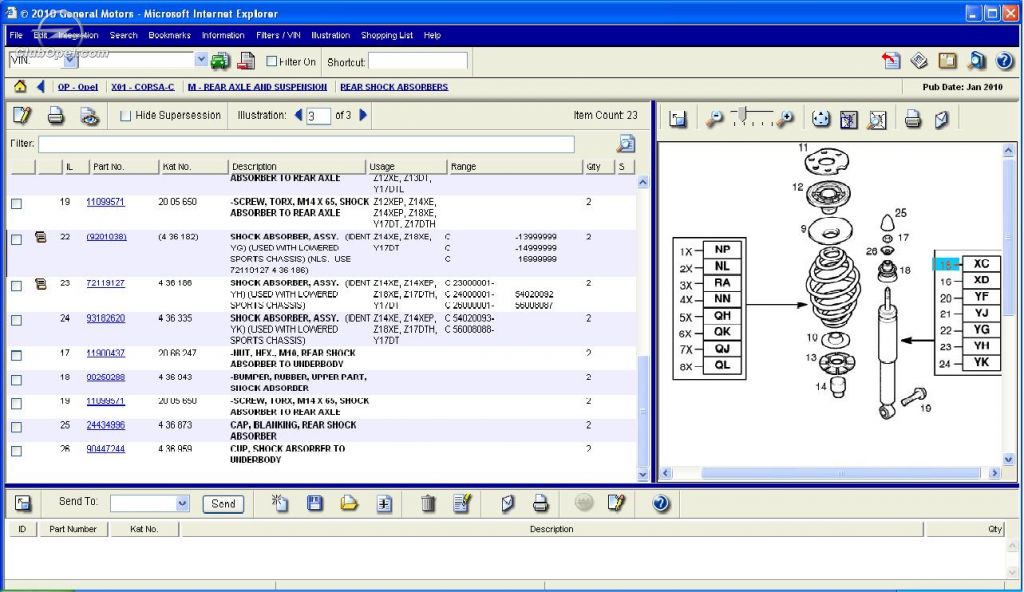Go to home via house icon
The image size is (1024, 592).
[x=20, y=86]
